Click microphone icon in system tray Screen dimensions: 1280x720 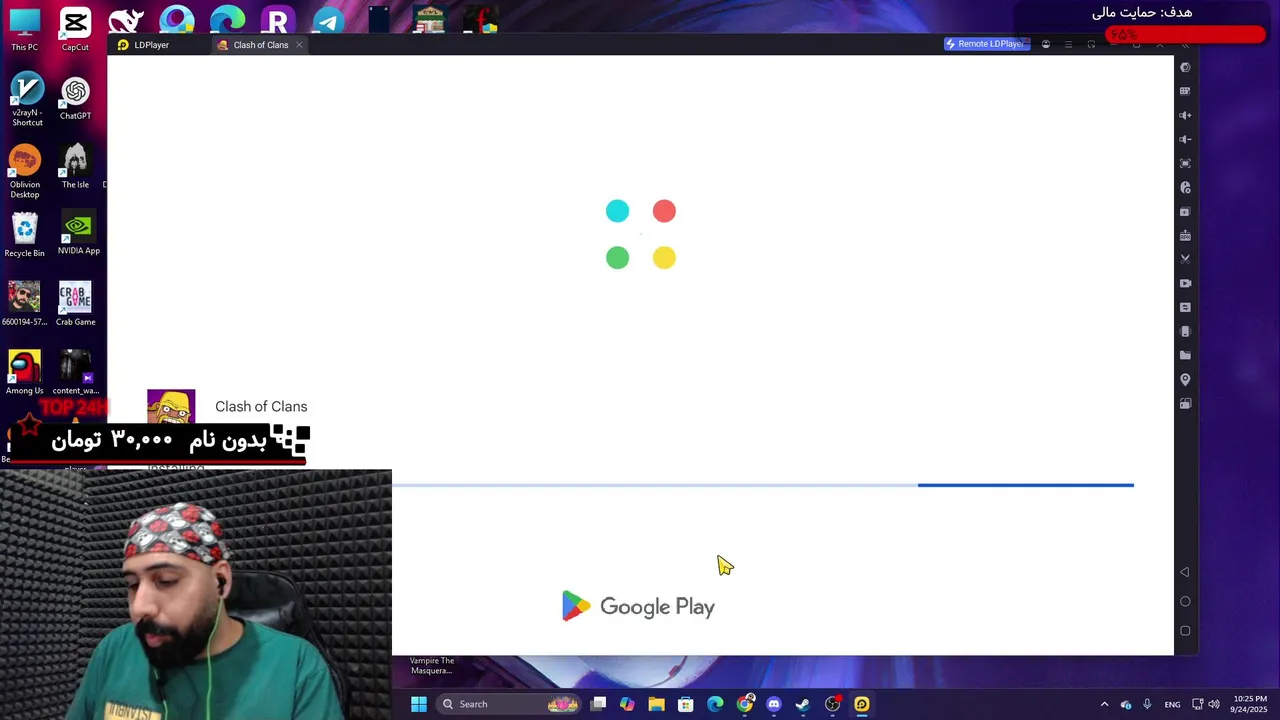tap(1147, 704)
